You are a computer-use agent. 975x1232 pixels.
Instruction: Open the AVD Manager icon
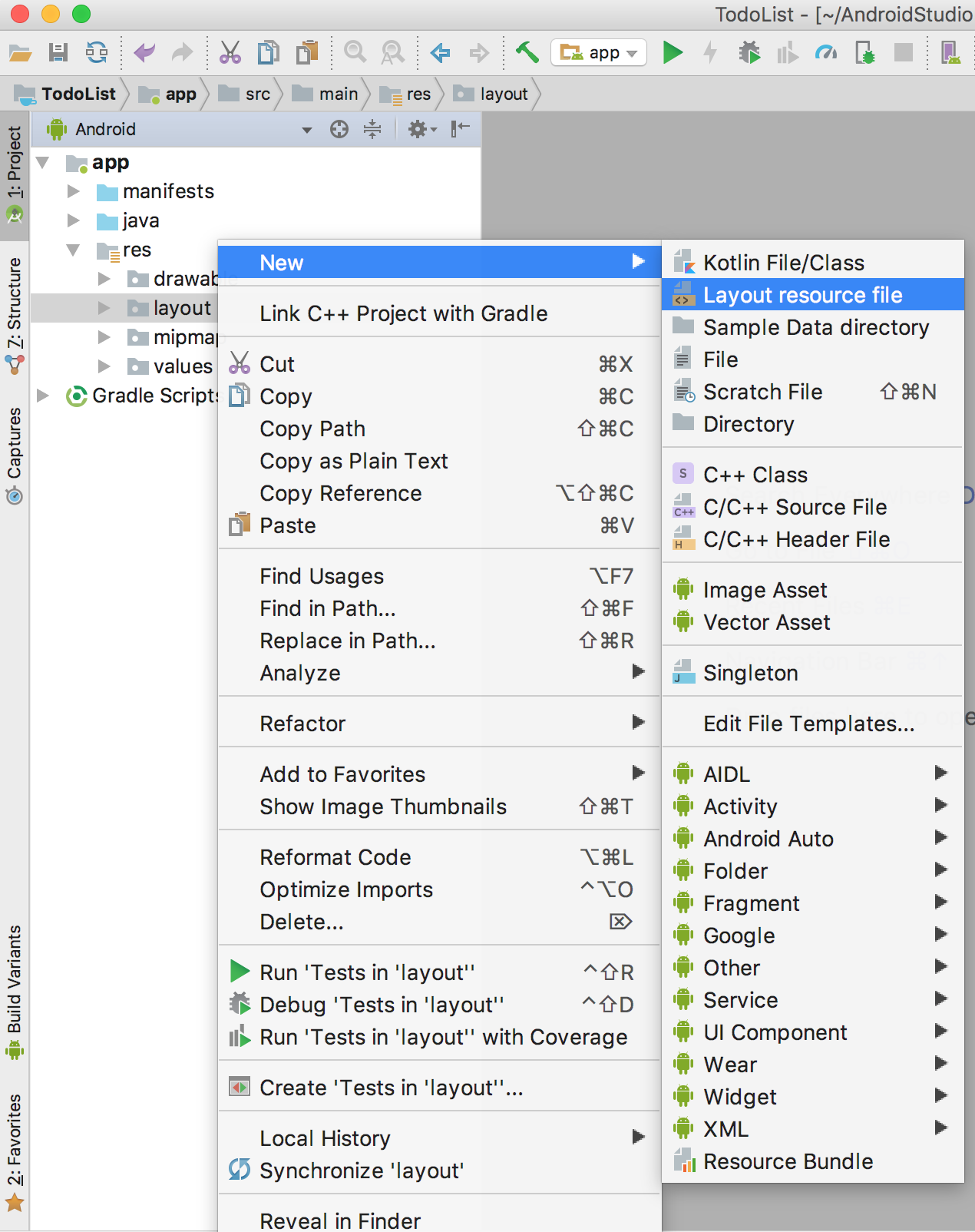(950, 52)
